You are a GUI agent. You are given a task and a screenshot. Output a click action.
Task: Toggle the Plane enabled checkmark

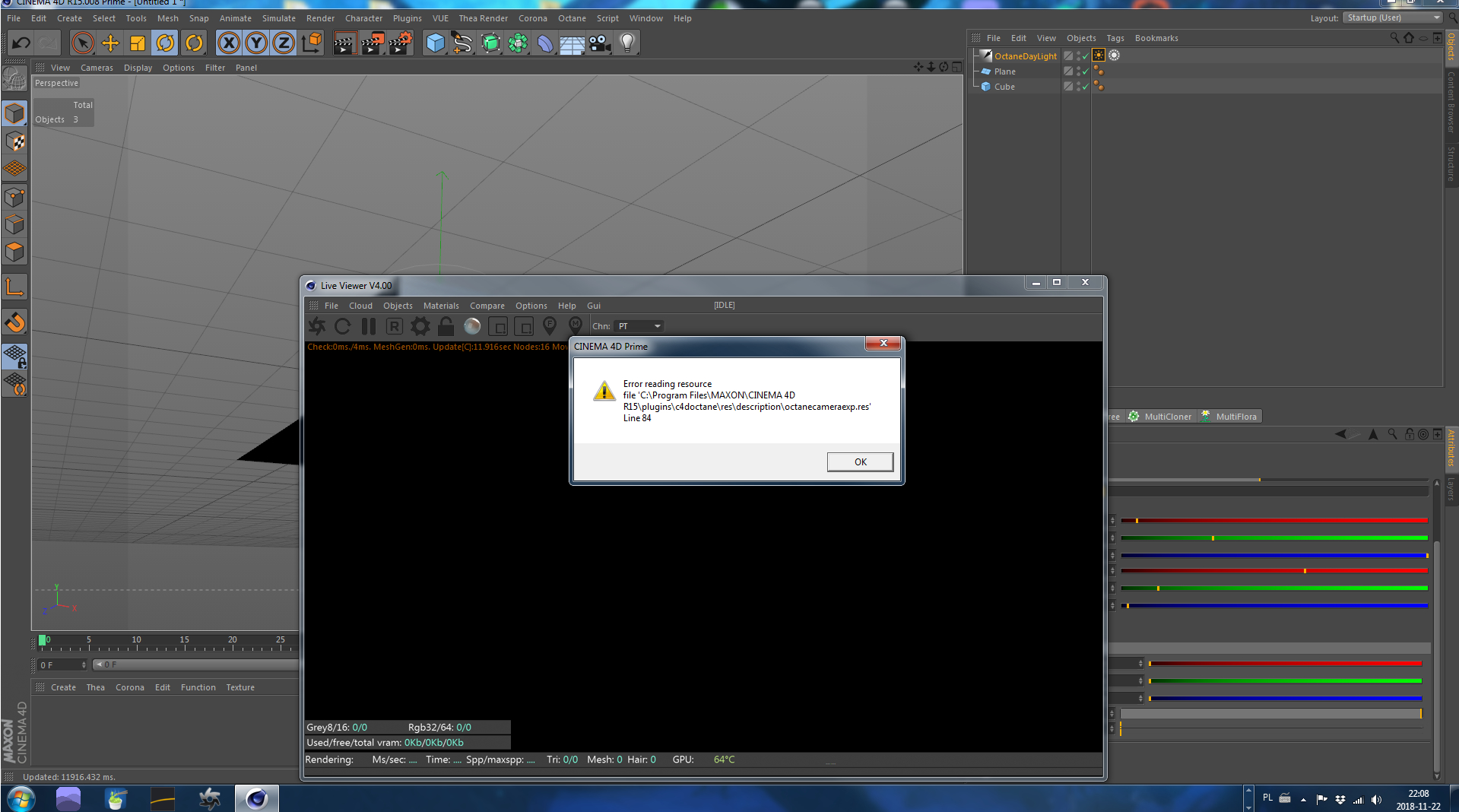click(1085, 71)
